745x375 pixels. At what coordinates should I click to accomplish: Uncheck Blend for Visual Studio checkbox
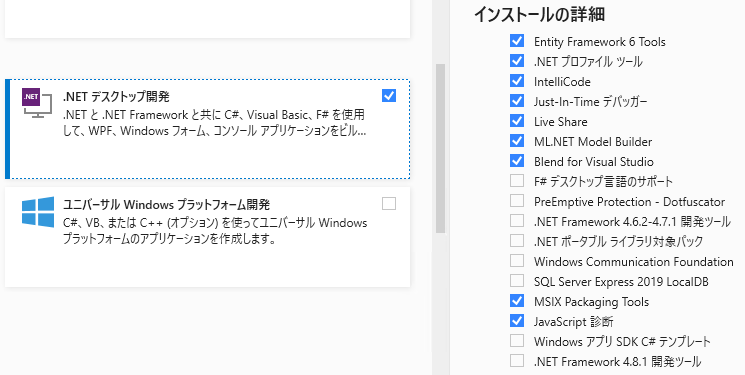pyautogui.click(x=517, y=161)
